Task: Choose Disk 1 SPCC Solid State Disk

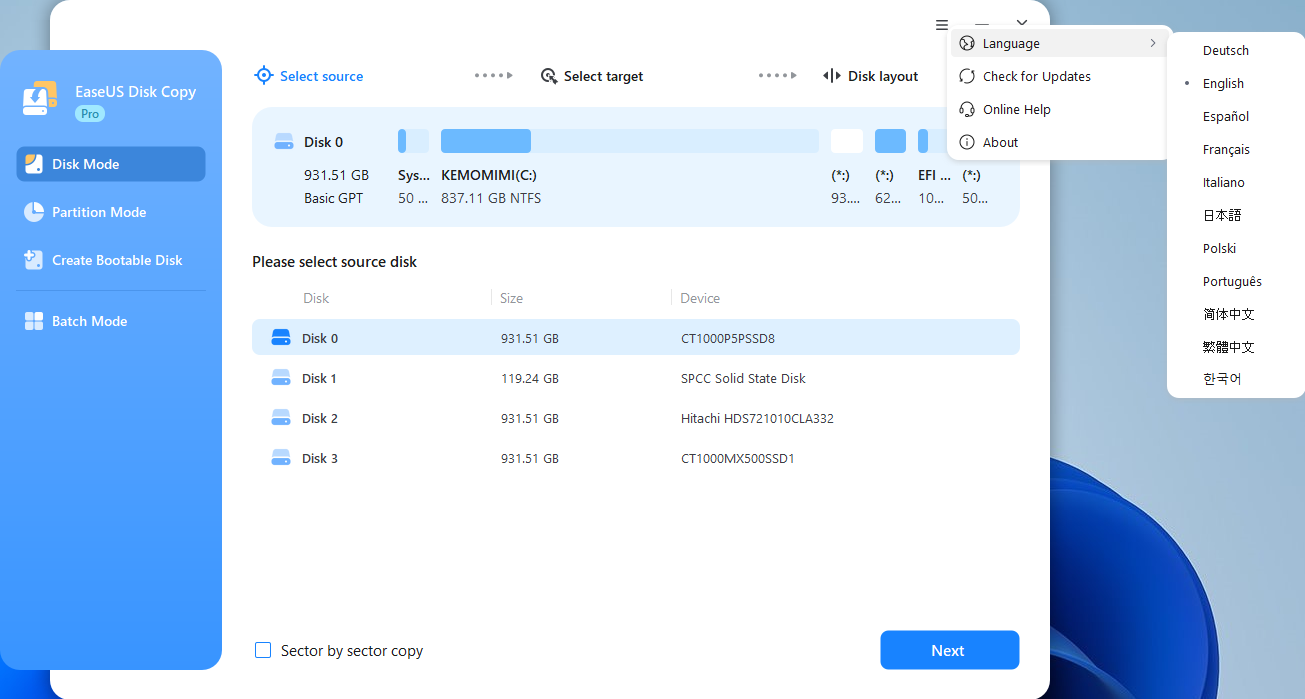Action: (x=635, y=378)
